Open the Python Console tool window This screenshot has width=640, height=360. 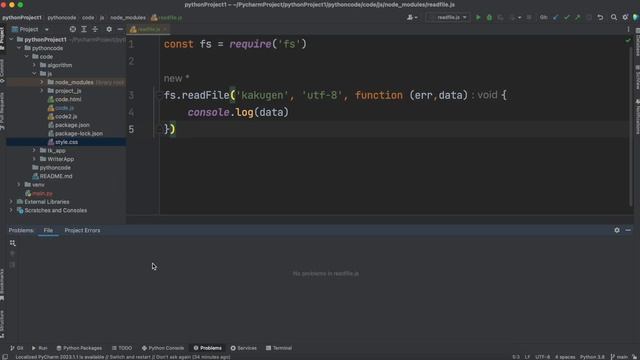pos(163,348)
